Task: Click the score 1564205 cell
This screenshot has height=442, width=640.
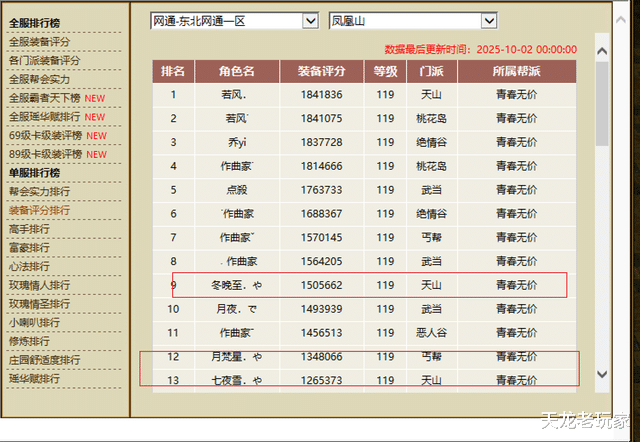Action: point(322,261)
